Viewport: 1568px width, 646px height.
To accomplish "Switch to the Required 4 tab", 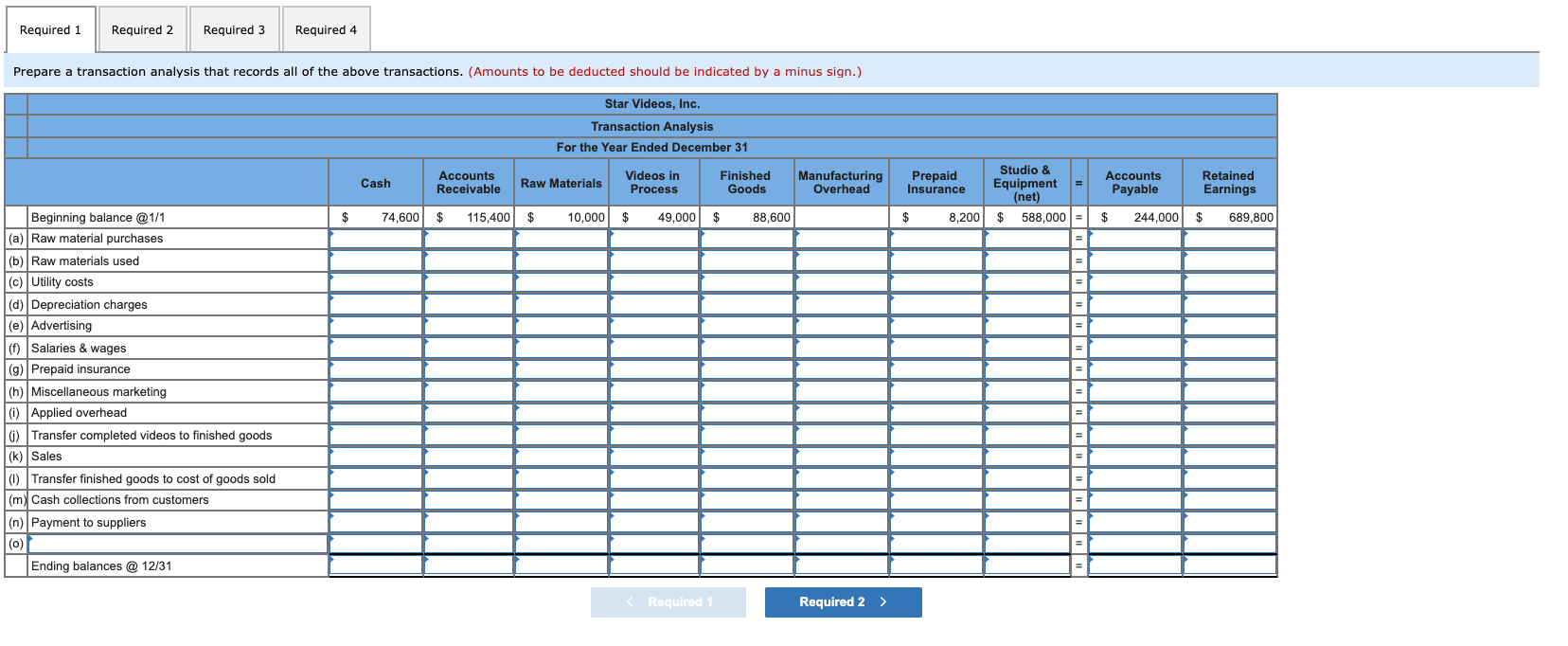I will [326, 29].
